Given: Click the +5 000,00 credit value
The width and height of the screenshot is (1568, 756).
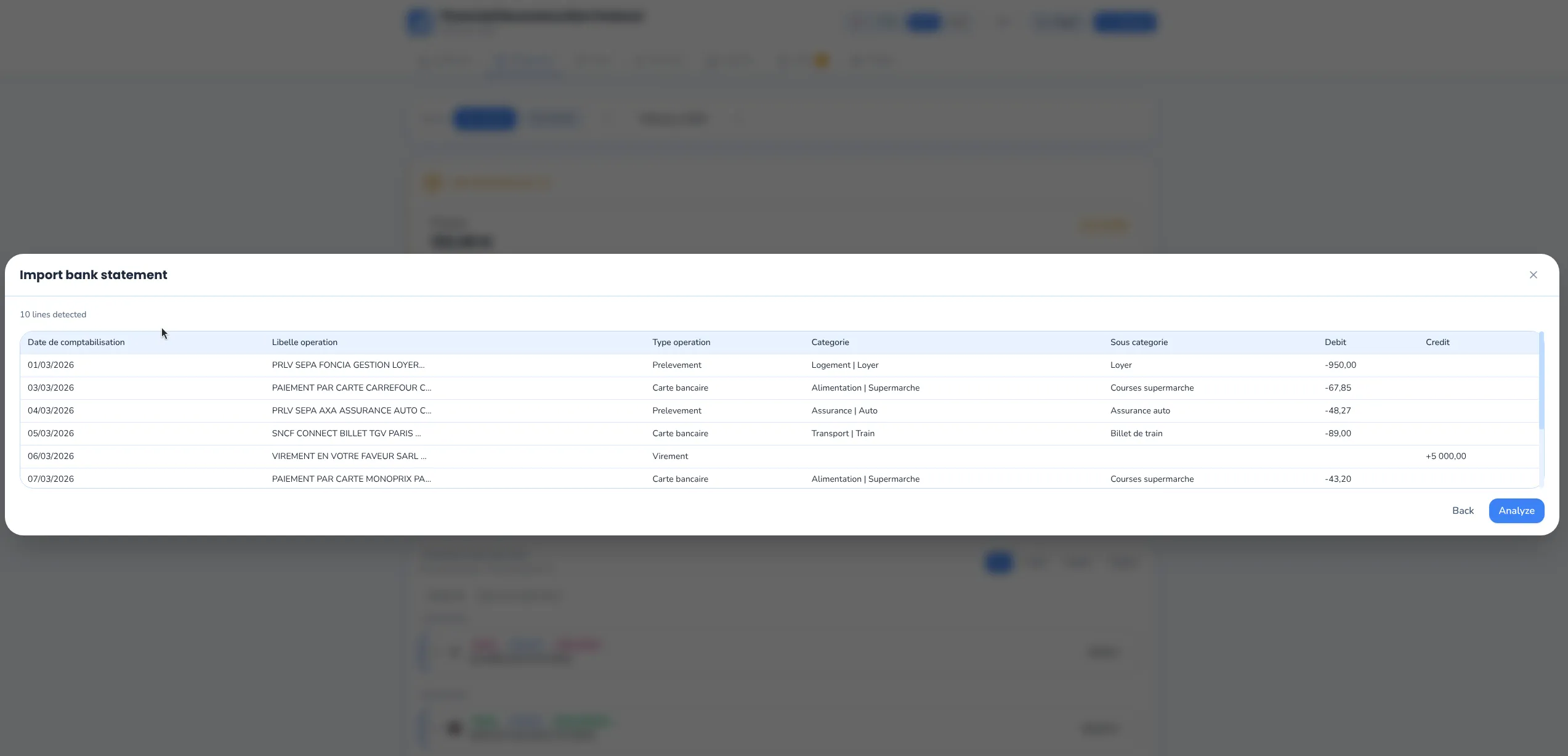Looking at the screenshot, I should 1446,456.
